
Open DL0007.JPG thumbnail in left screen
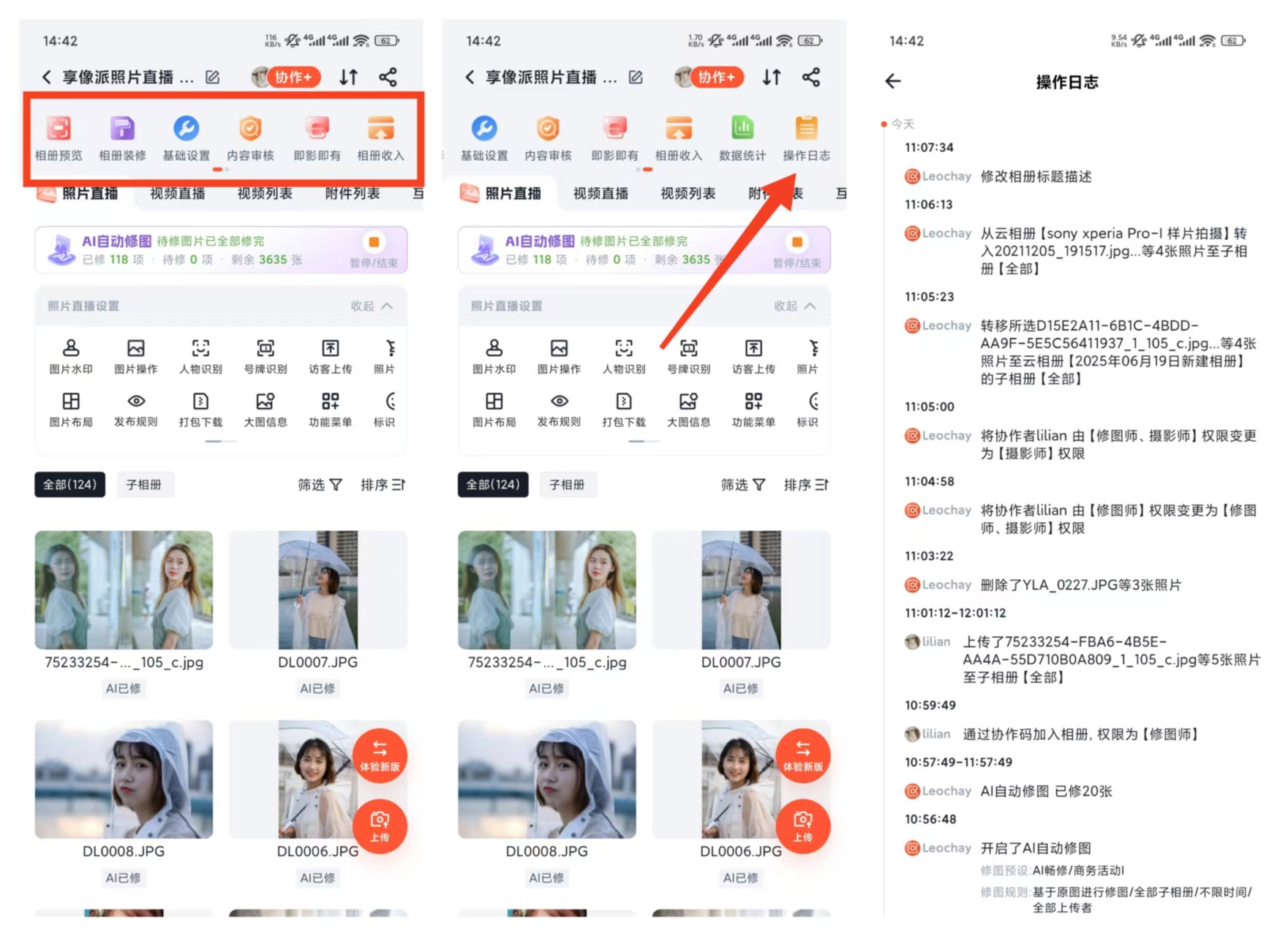click(318, 590)
